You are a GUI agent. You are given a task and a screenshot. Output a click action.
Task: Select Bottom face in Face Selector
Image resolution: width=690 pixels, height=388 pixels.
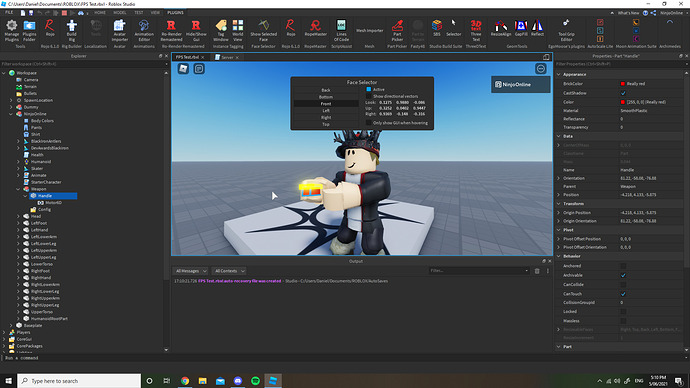(326, 97)
